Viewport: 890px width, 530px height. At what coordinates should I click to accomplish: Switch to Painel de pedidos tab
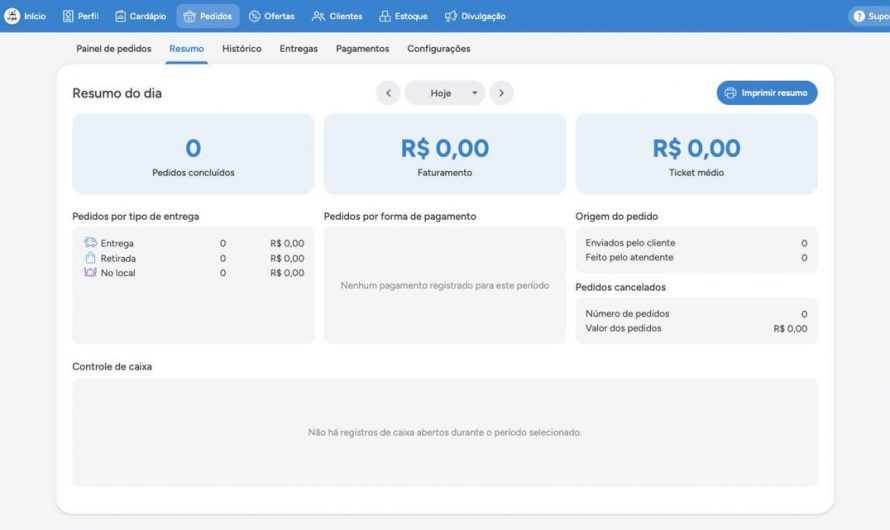[x=114, y=49]
